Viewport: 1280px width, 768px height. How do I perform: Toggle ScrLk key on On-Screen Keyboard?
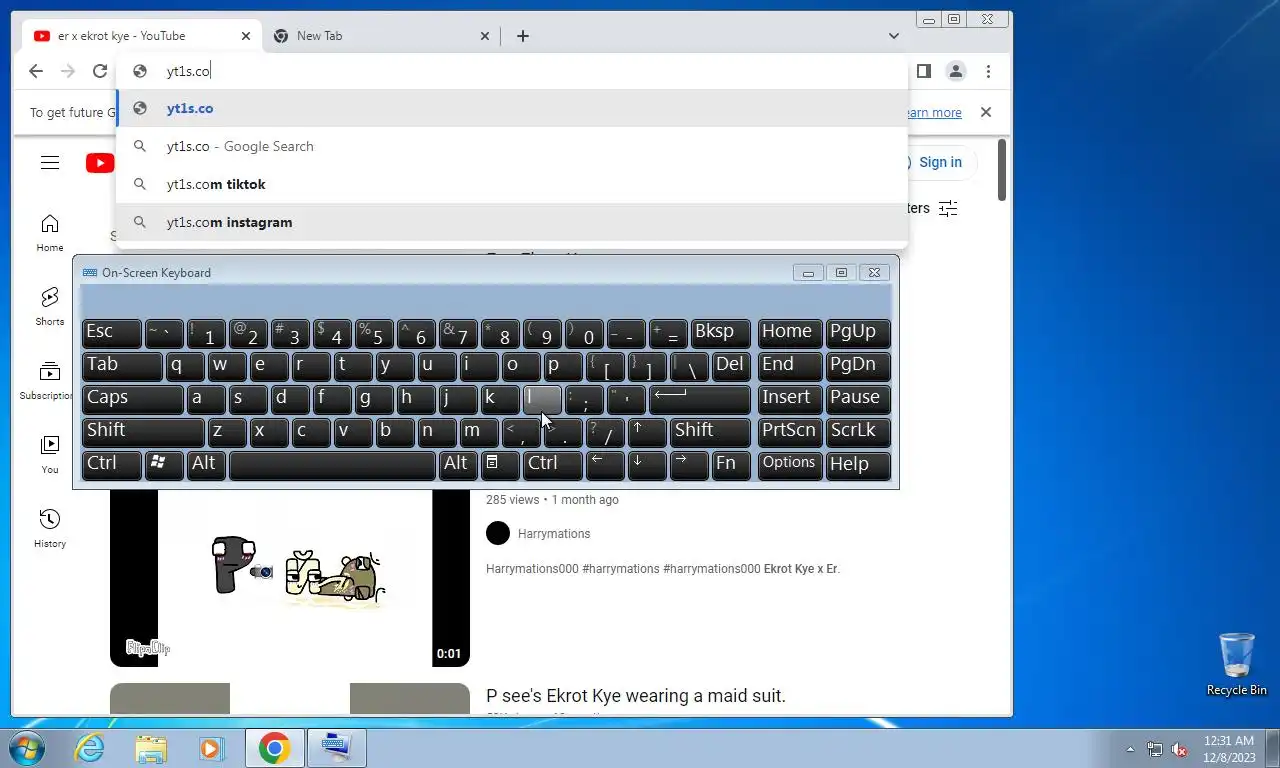tap(858, 431)
